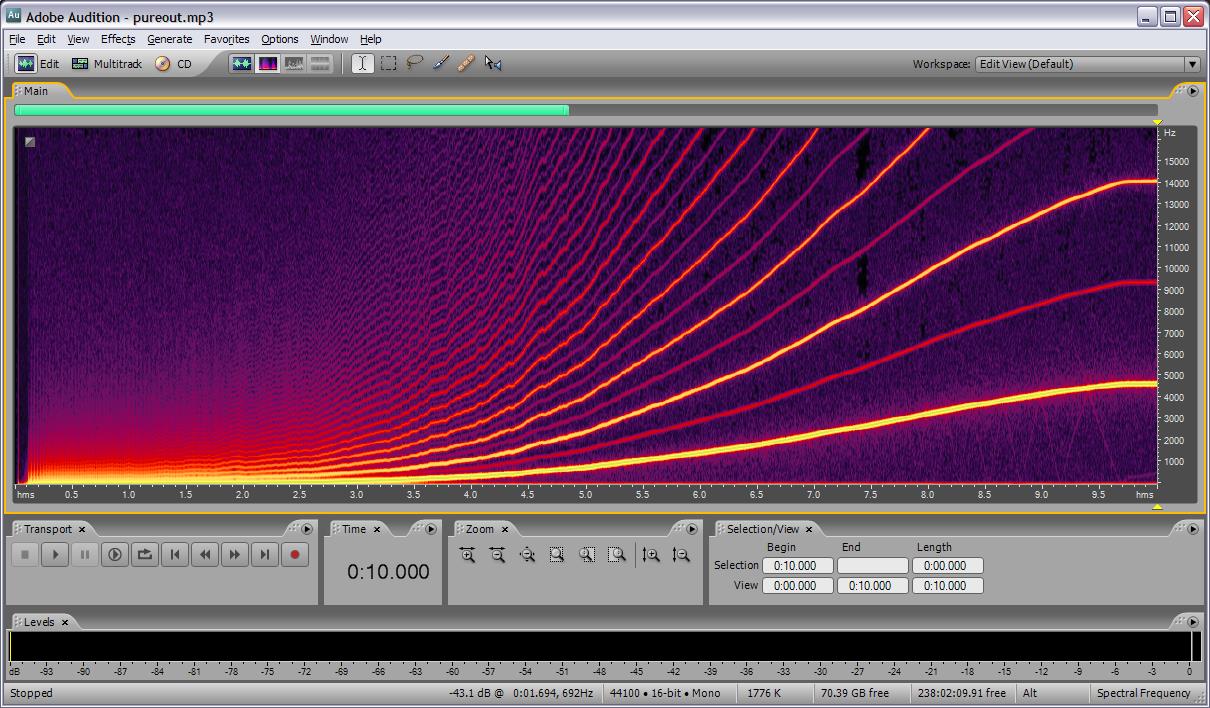This screenshot has height=708, width=1210.
Task: Zoom to right edge of selection
Action: 617,555
